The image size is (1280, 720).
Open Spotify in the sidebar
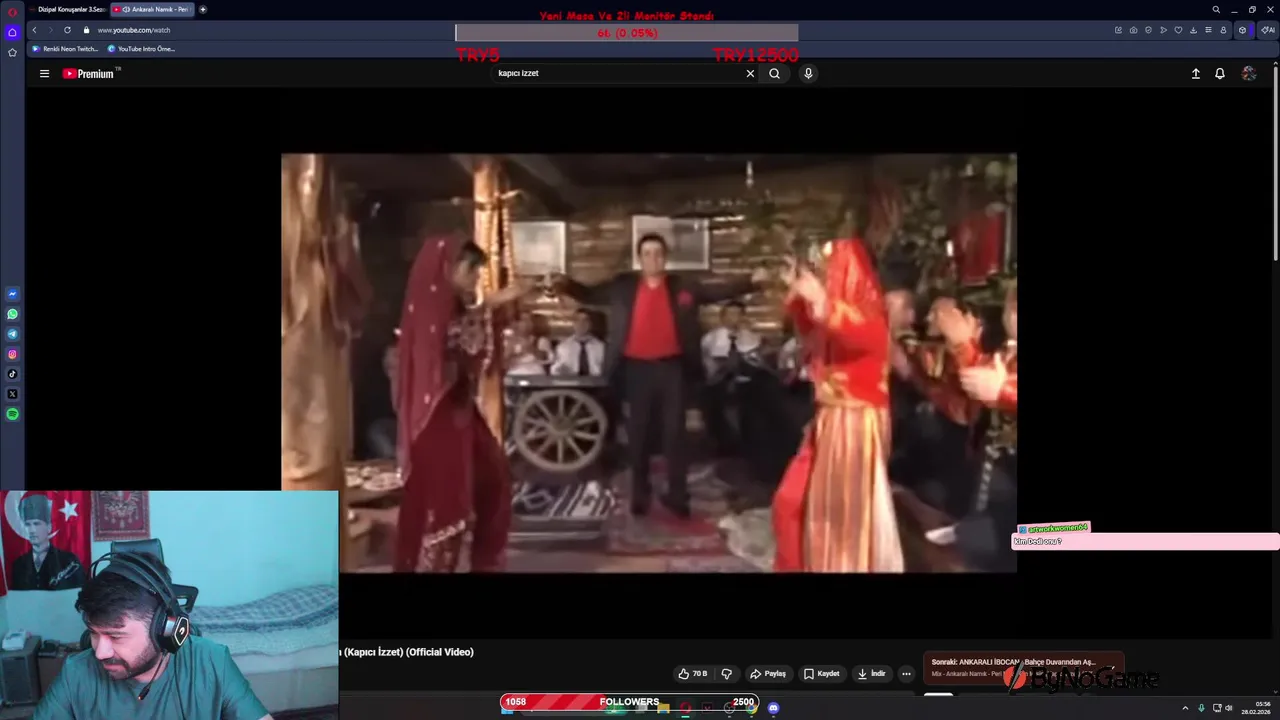[x=12, y=414]
